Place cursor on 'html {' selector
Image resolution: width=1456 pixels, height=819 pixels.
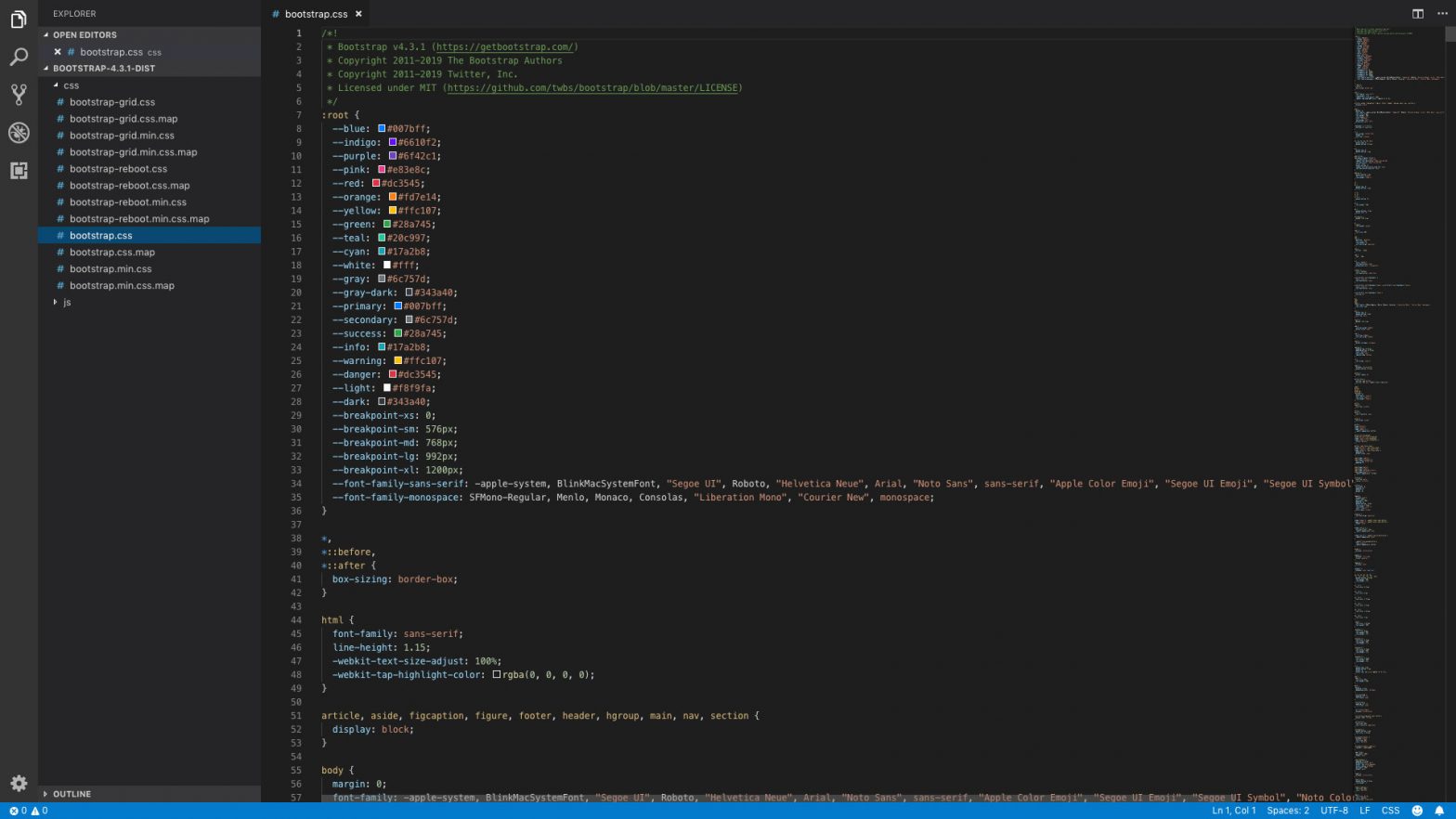point(338,620)
